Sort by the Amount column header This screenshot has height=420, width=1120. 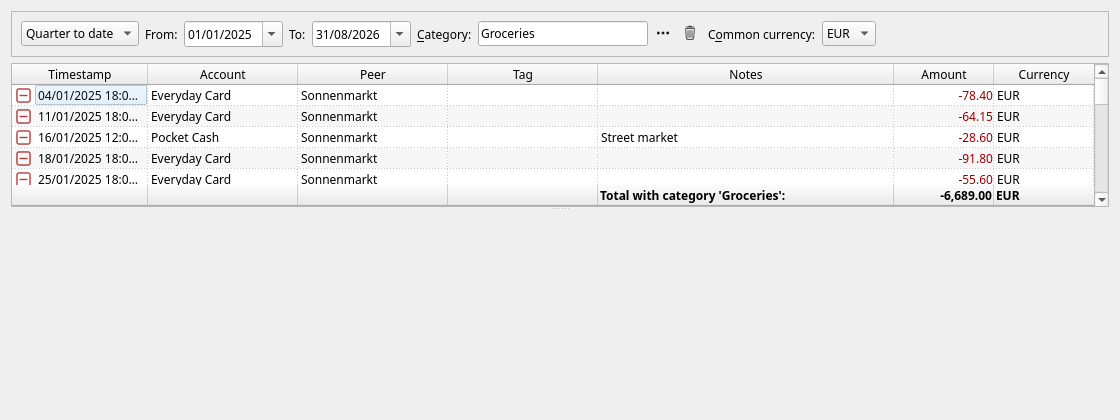[x=944, y=74]
